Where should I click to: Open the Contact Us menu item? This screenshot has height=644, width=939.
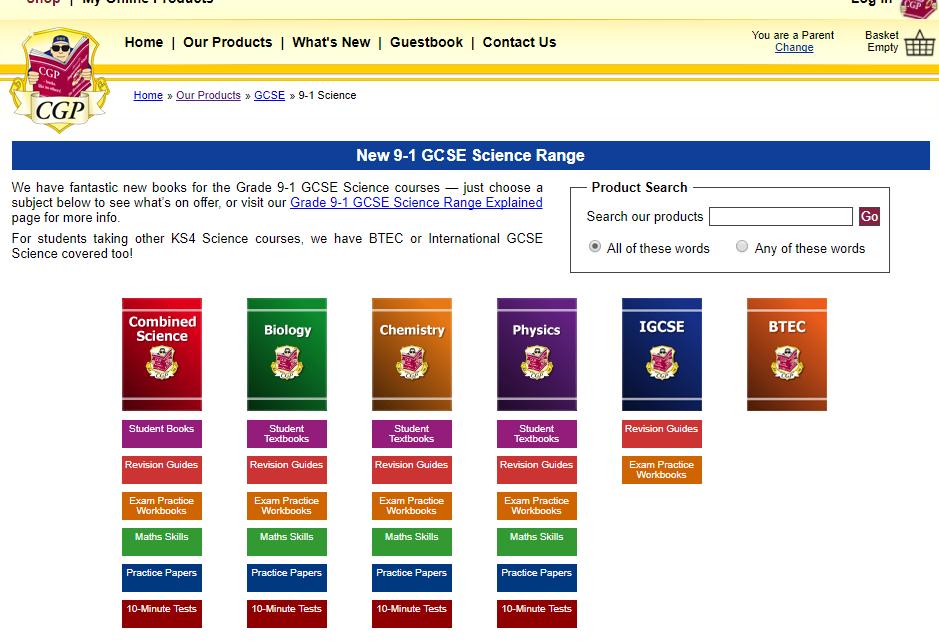pos(519,43)
